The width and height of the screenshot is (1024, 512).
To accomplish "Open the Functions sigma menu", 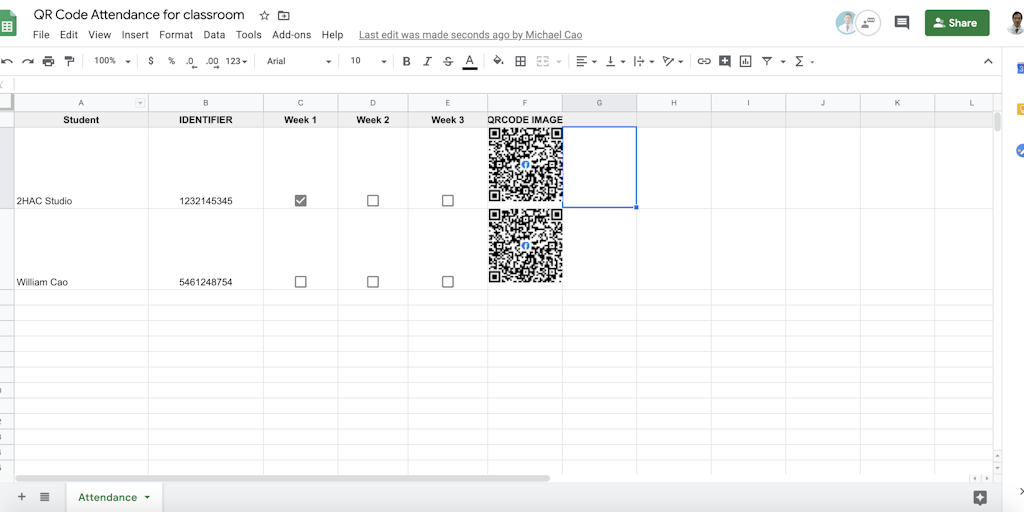I will click(799, 61).
